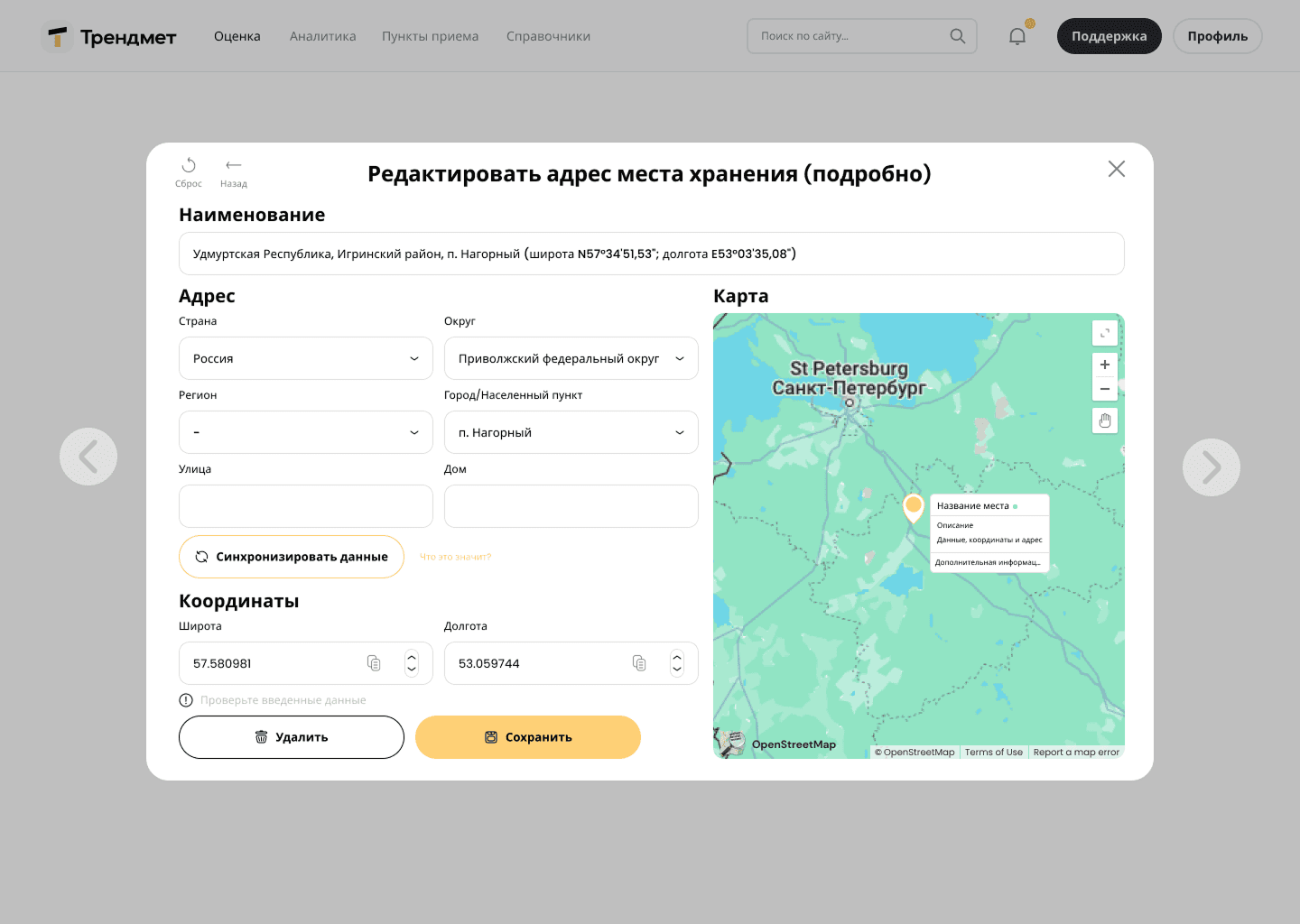Close the edit address dialog
The width and height of the screenshot is (1300, 924).
pos(1117,169)
